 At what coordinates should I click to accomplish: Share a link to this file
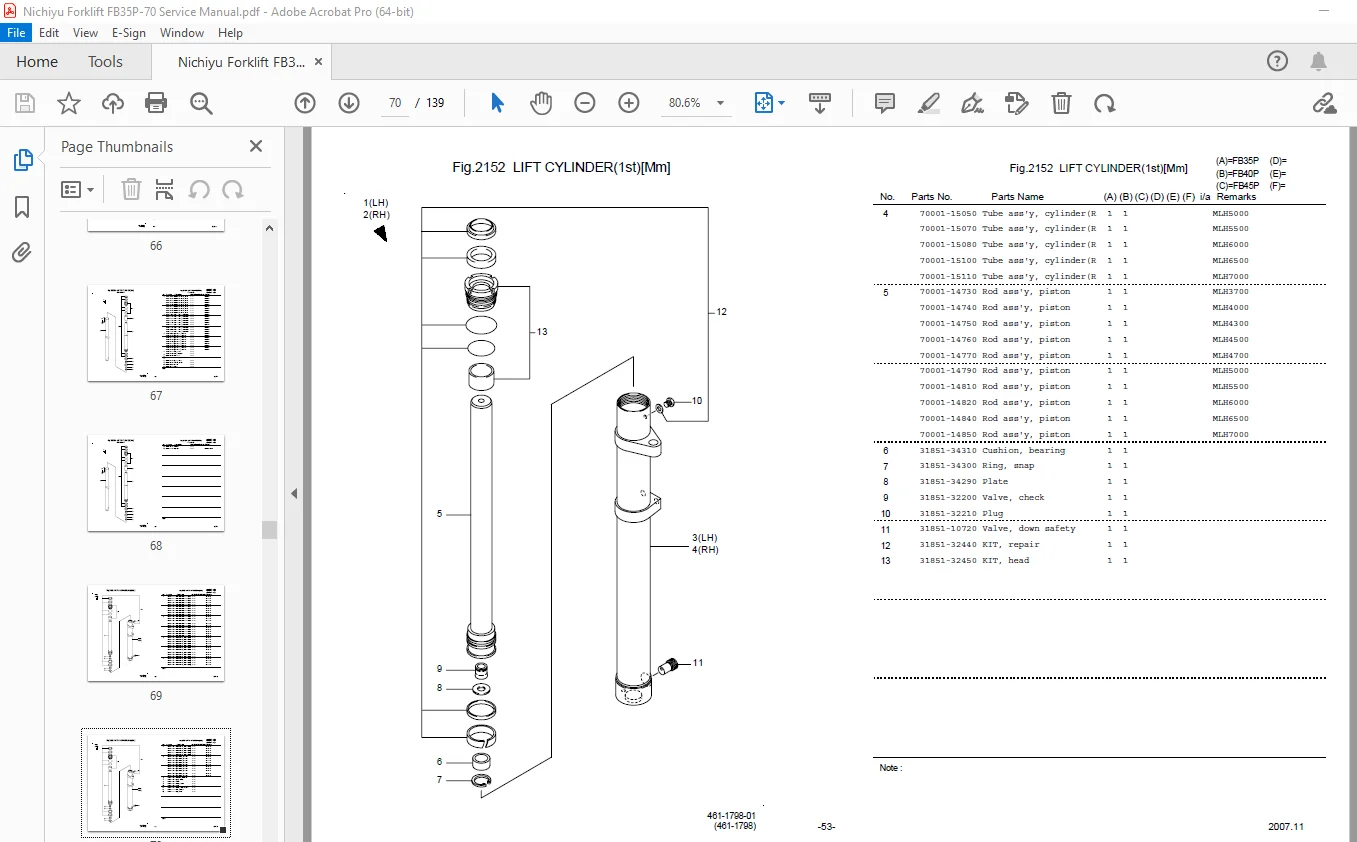point(1325,103)
